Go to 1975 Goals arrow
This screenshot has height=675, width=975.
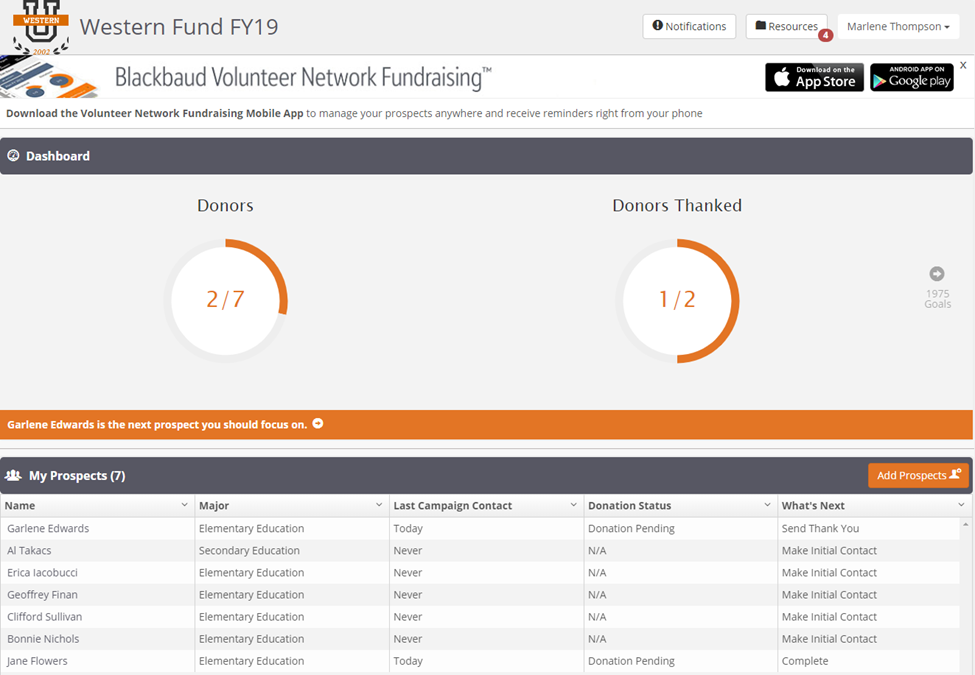pyautogui.click(x=936, y=273)
